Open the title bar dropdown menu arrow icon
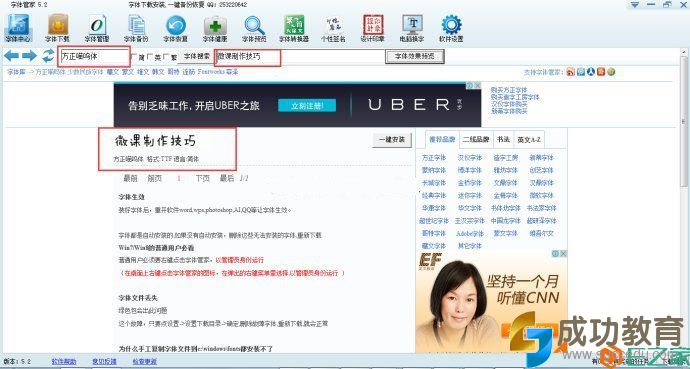 click(634, 5)
